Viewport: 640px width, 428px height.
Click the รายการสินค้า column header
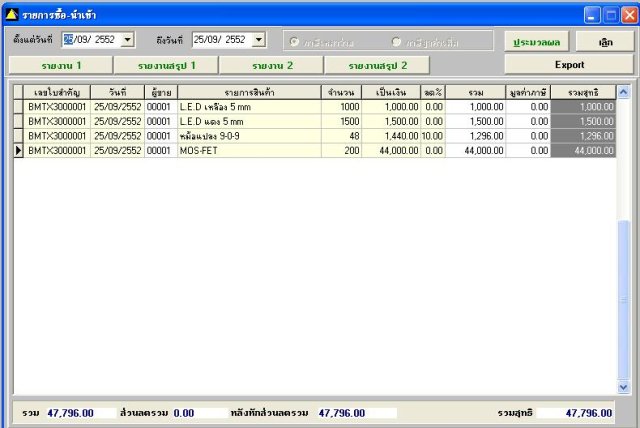249,93
